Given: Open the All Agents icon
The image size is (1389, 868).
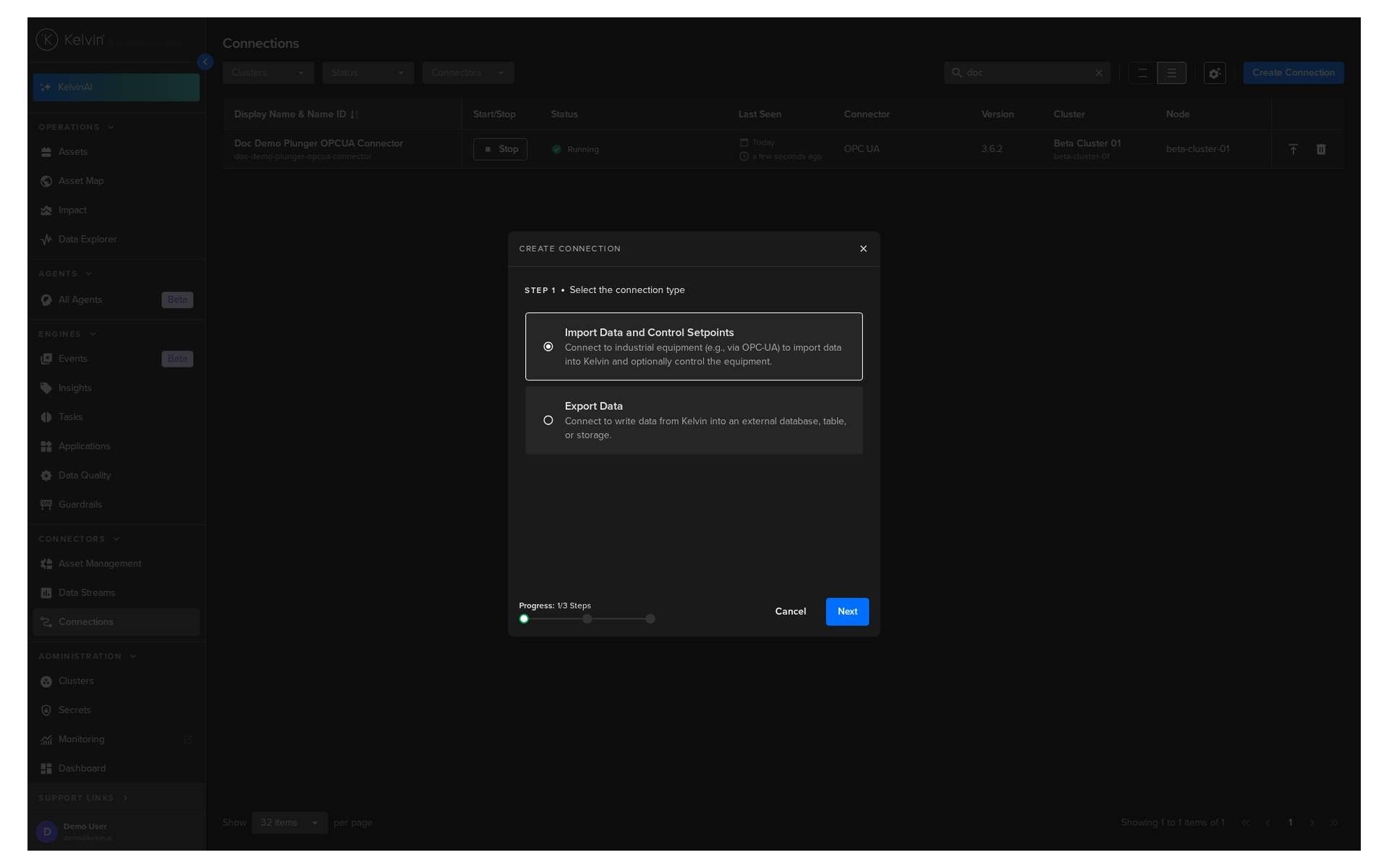Looking at the screenshot, I should click(46, 300).
